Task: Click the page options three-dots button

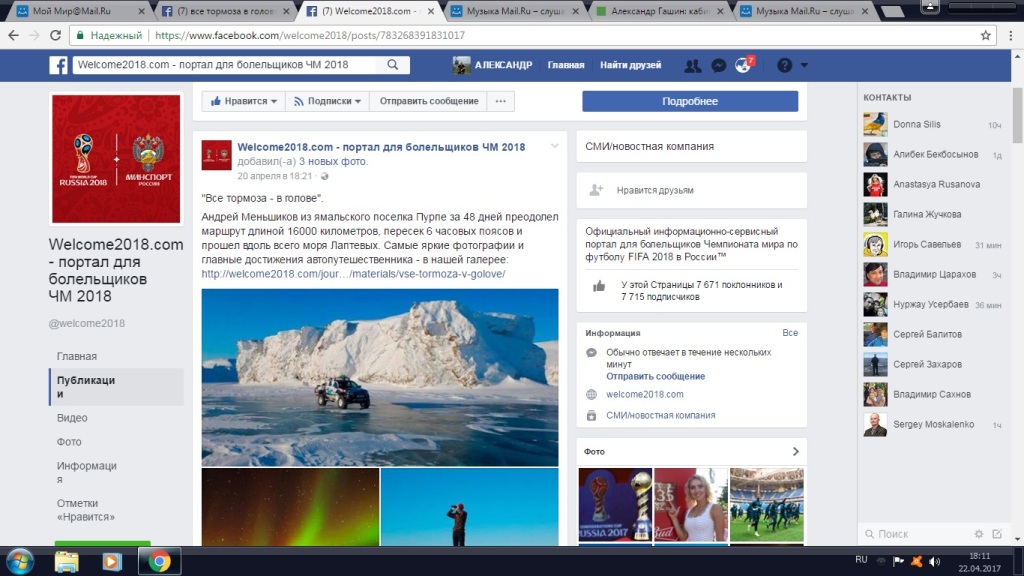Action: [x=501, y=101]
